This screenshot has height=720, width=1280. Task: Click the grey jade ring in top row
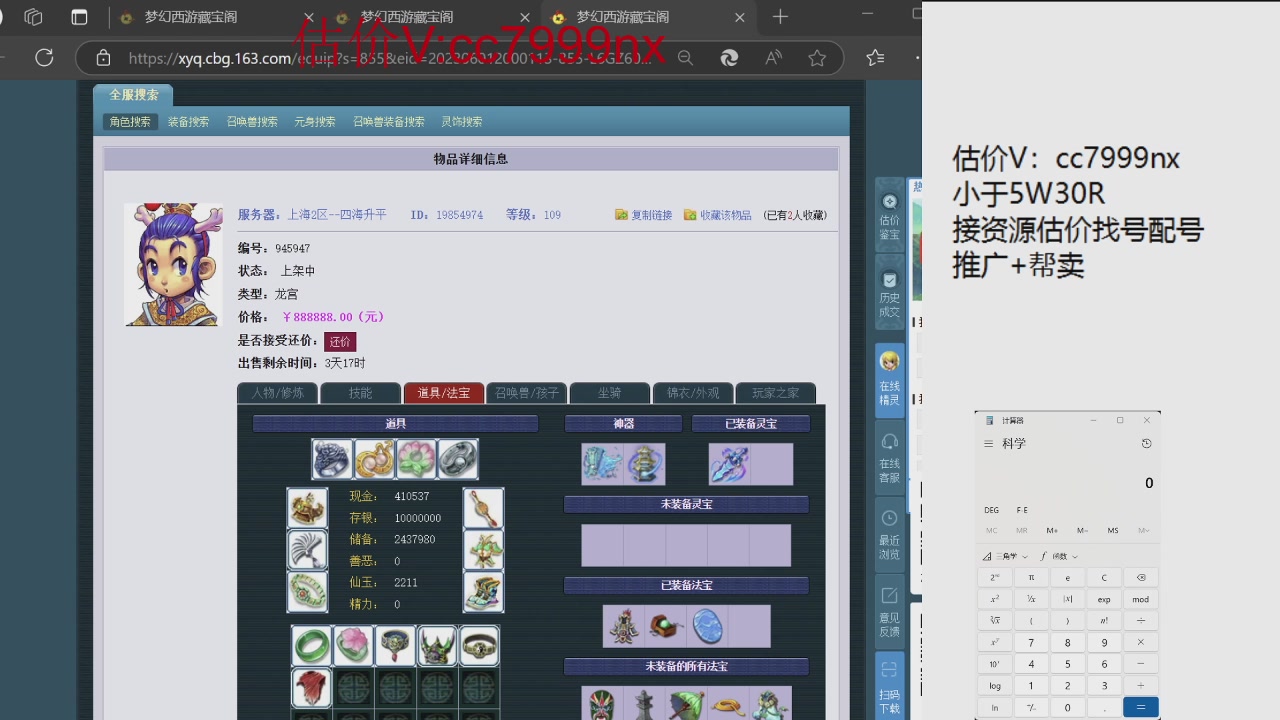coord(458,459)
